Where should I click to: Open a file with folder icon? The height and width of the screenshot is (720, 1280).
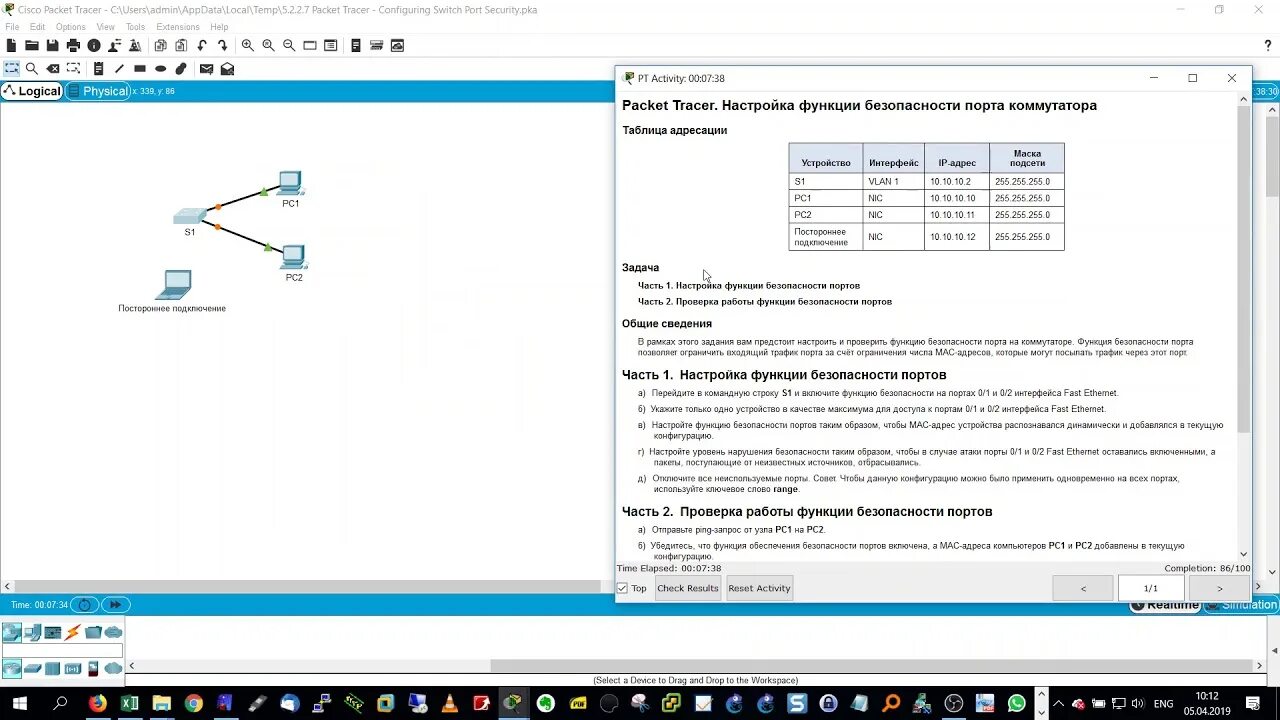tap(32, 45)
